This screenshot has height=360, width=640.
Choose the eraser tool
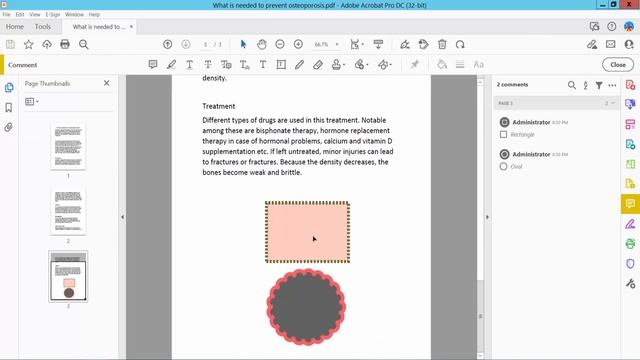(x=318, y=64)
